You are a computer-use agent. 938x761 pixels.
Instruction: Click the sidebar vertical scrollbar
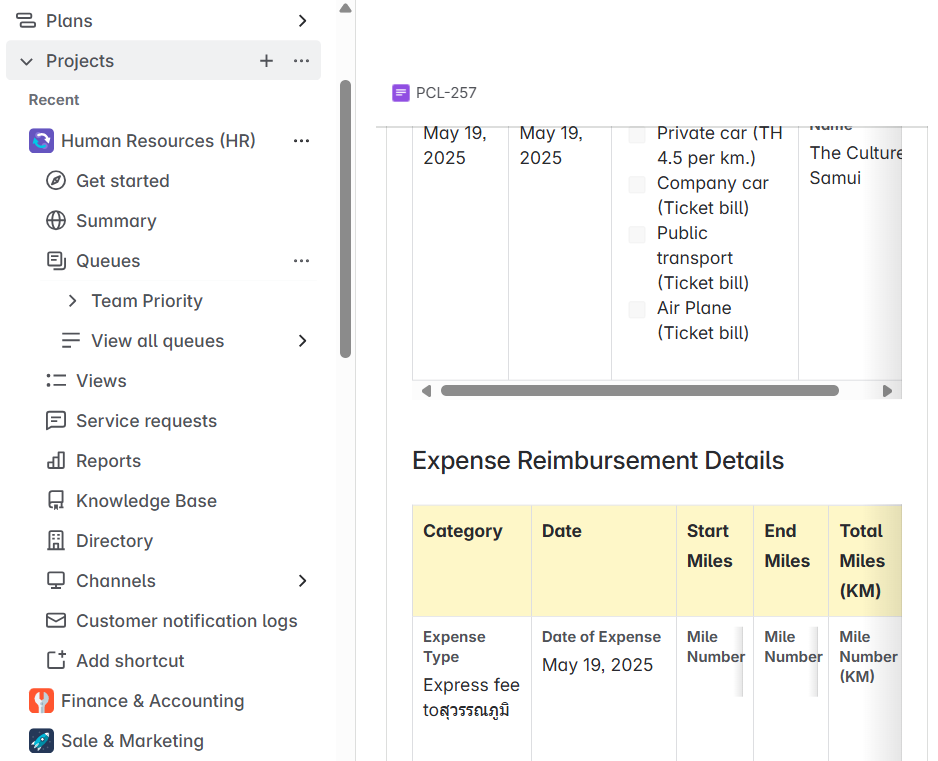click(345, 218)
